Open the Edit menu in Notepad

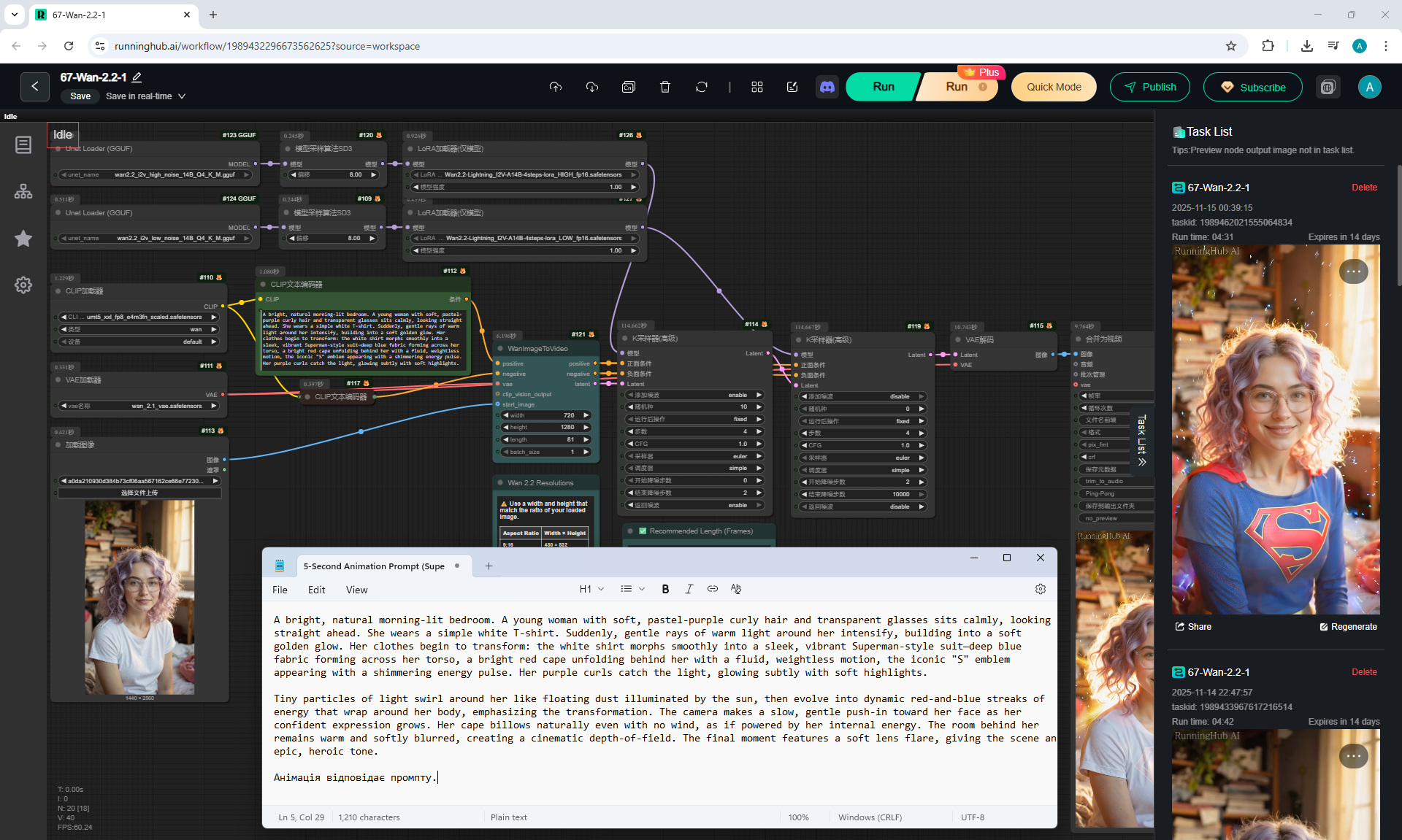coord(316,590)
